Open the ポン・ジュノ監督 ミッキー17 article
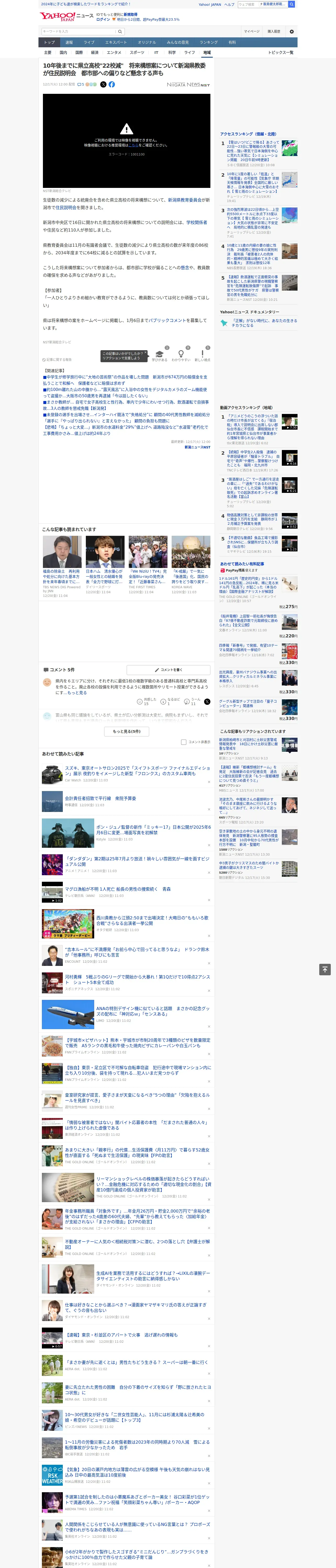The height and width of the screenshot is (1568, 336). coord(153,830)
